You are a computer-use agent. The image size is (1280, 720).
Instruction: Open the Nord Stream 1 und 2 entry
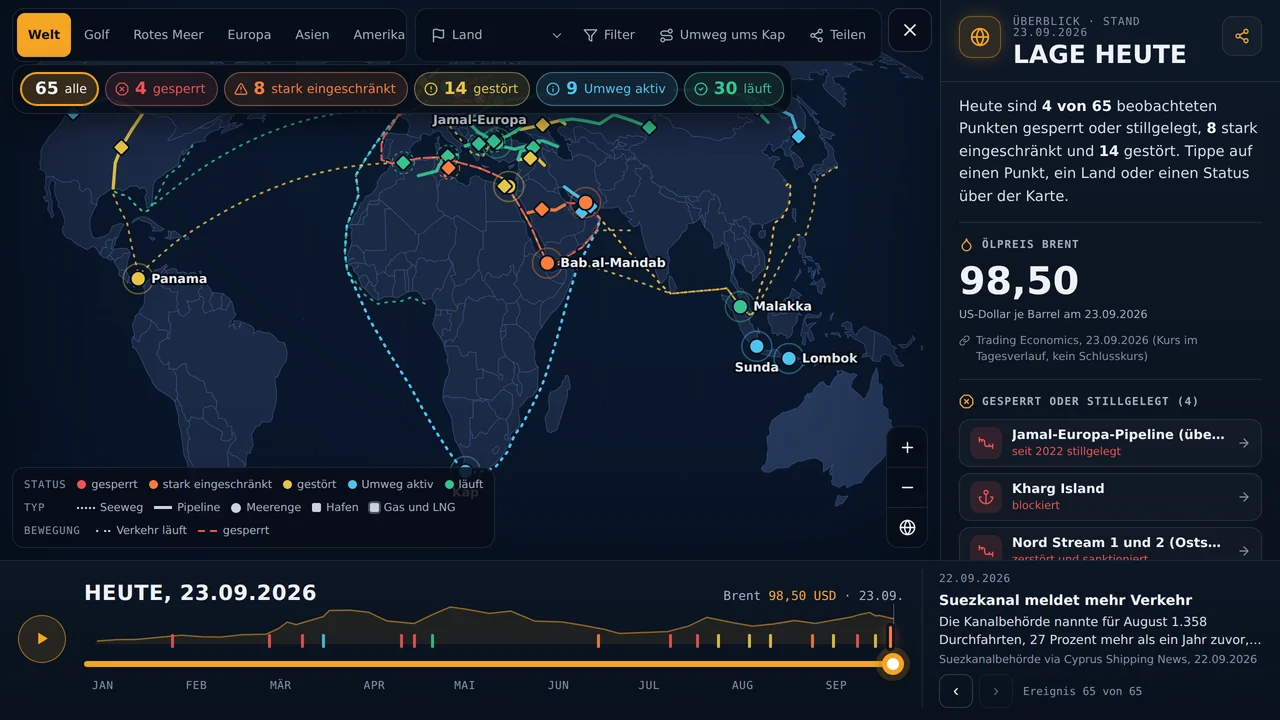tap(1110, 545)
